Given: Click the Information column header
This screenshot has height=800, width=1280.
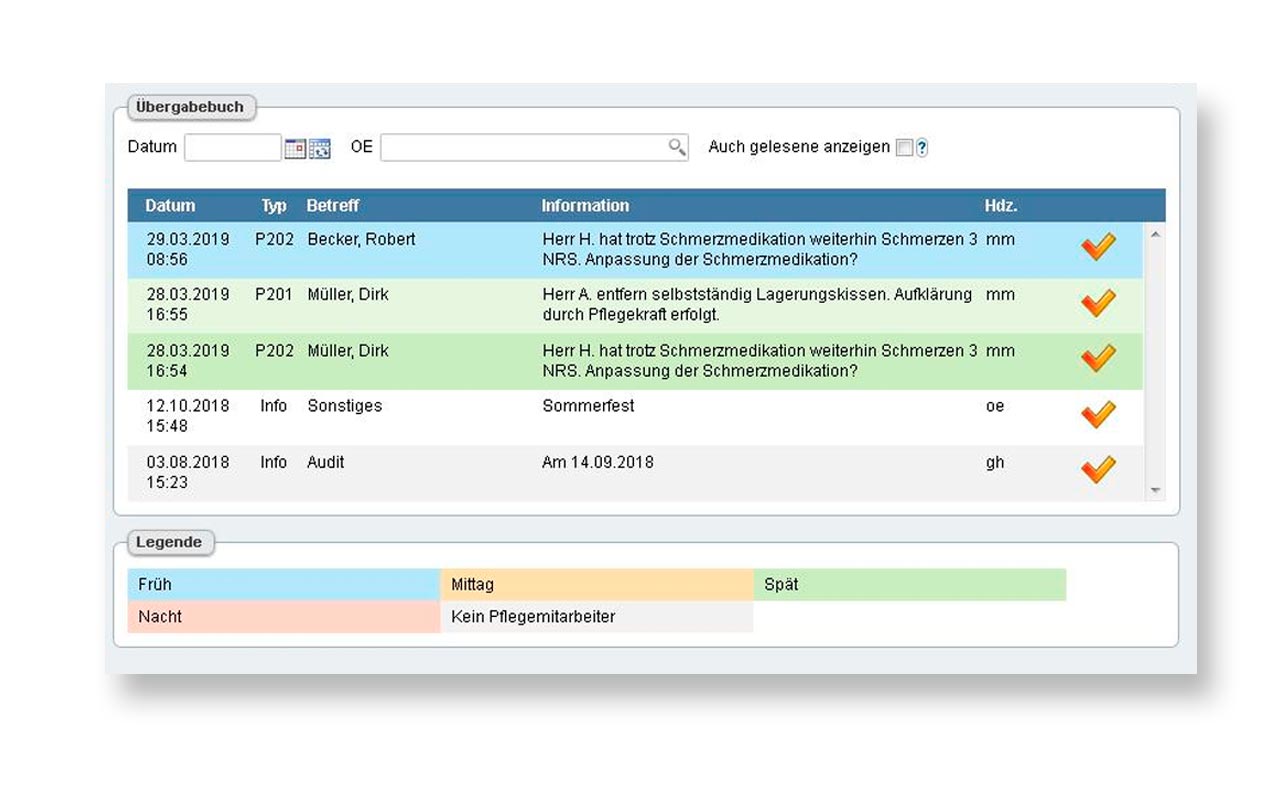Looking at the screenshot, I should click(x=585, y=206).
